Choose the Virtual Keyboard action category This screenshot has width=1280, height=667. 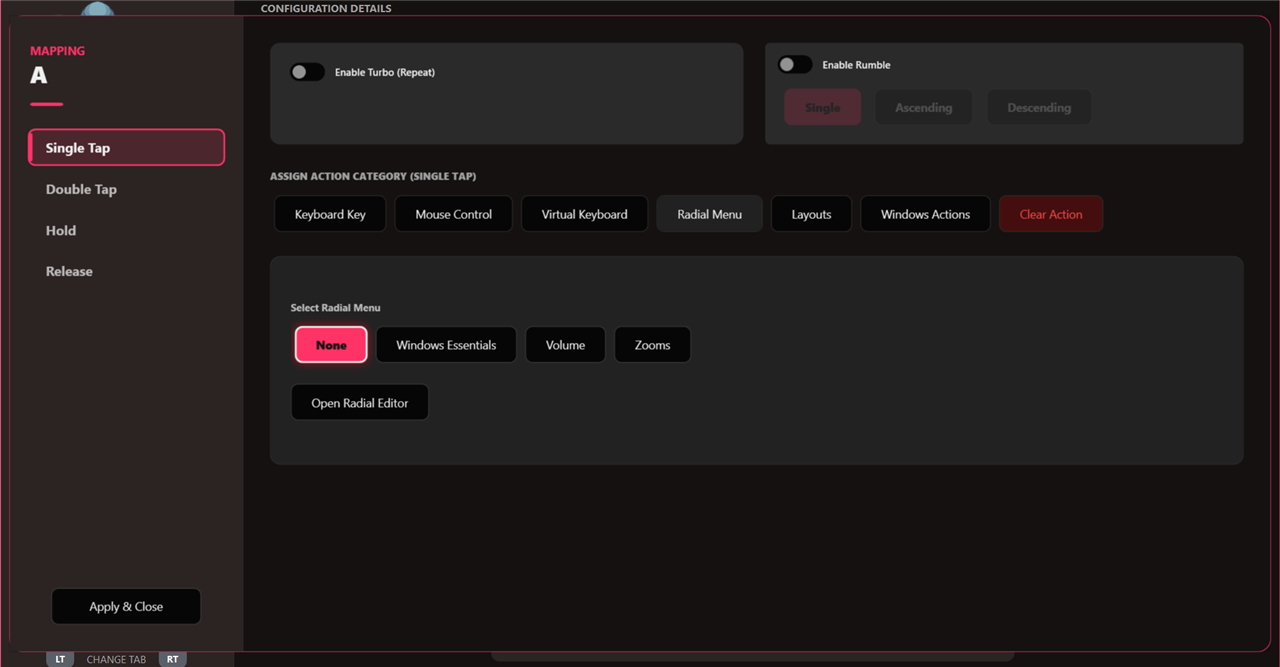tap(585, 214)
